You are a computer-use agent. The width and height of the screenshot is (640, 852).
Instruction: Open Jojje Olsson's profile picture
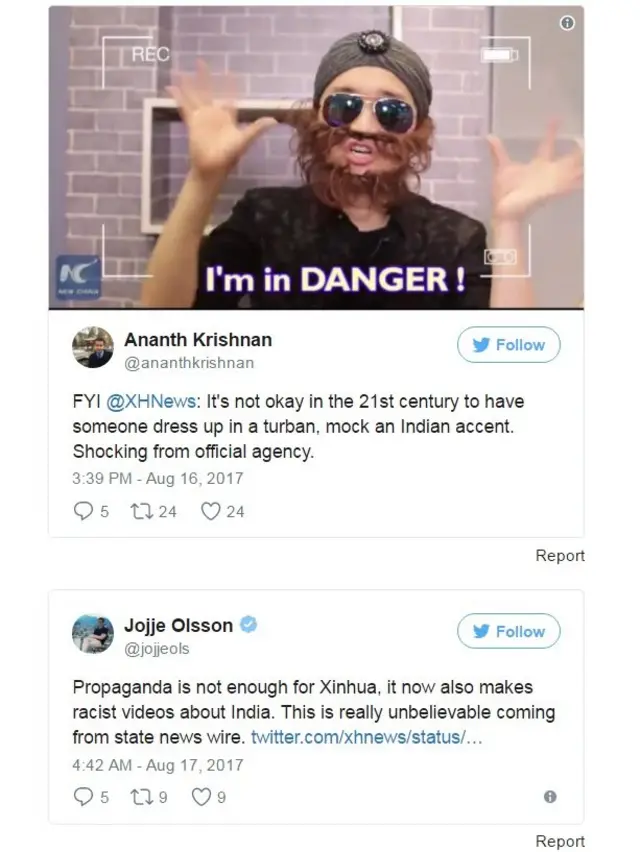[93, 634]
